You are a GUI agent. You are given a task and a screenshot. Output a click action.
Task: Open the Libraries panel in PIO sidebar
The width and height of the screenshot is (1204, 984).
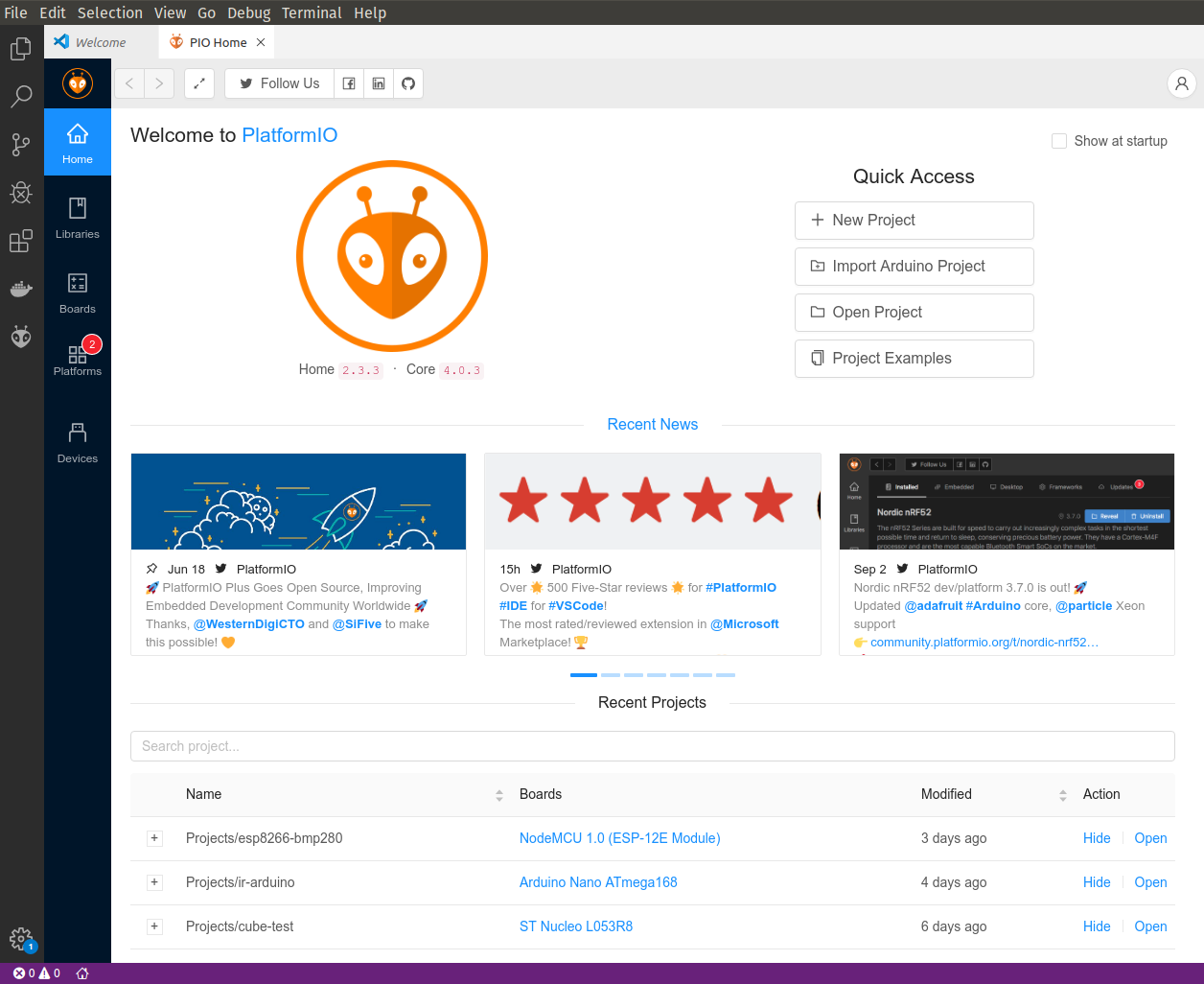pyautogui.click(x=78, y=218)
